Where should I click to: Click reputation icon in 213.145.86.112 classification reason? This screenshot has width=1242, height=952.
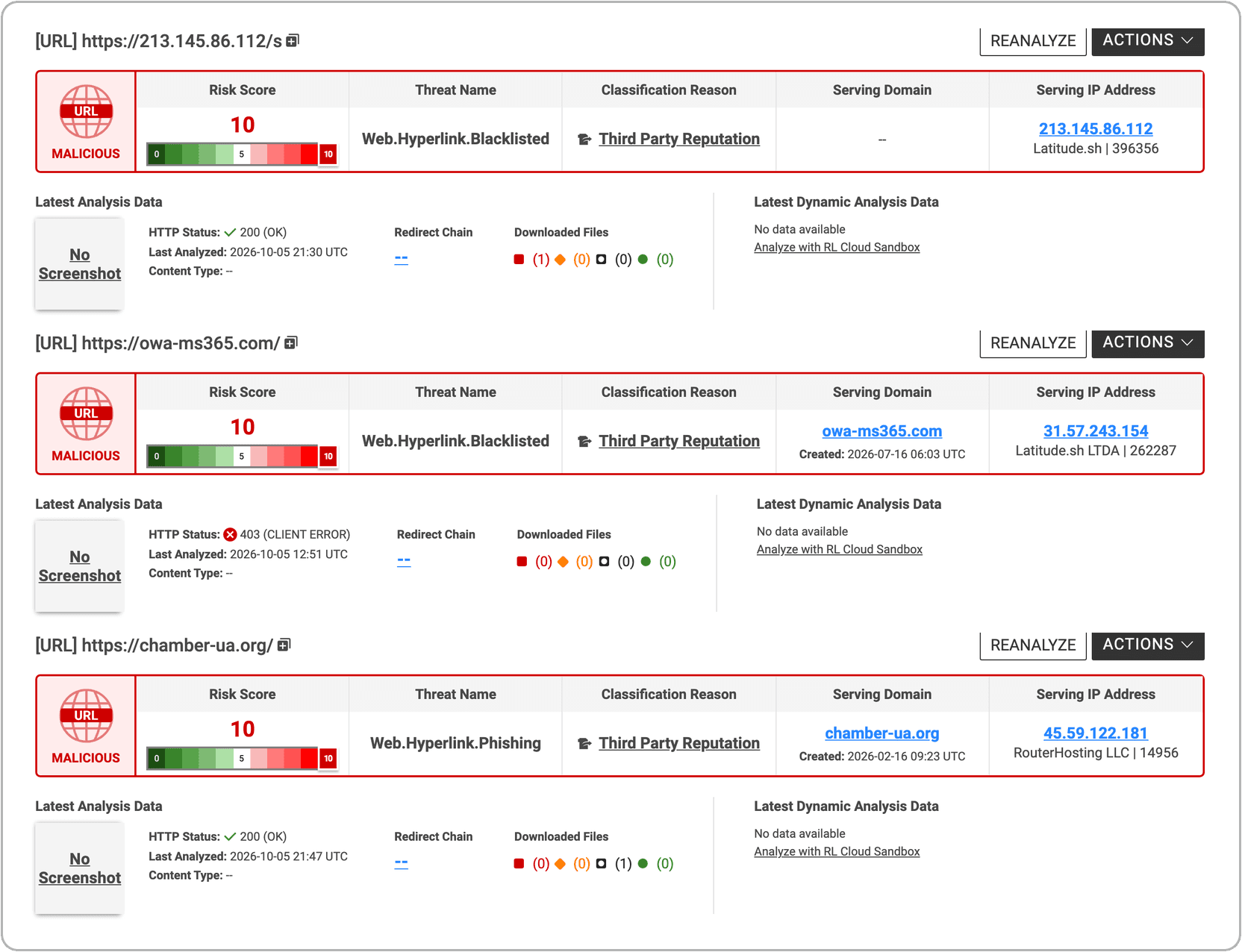coord(584,140)
